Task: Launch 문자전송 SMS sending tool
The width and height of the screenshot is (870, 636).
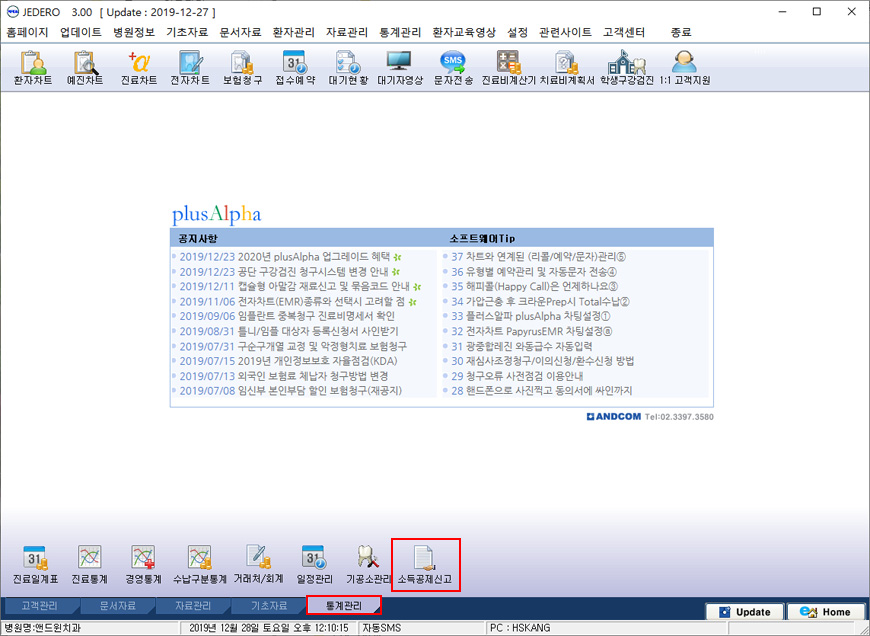Action: [453, 68]
